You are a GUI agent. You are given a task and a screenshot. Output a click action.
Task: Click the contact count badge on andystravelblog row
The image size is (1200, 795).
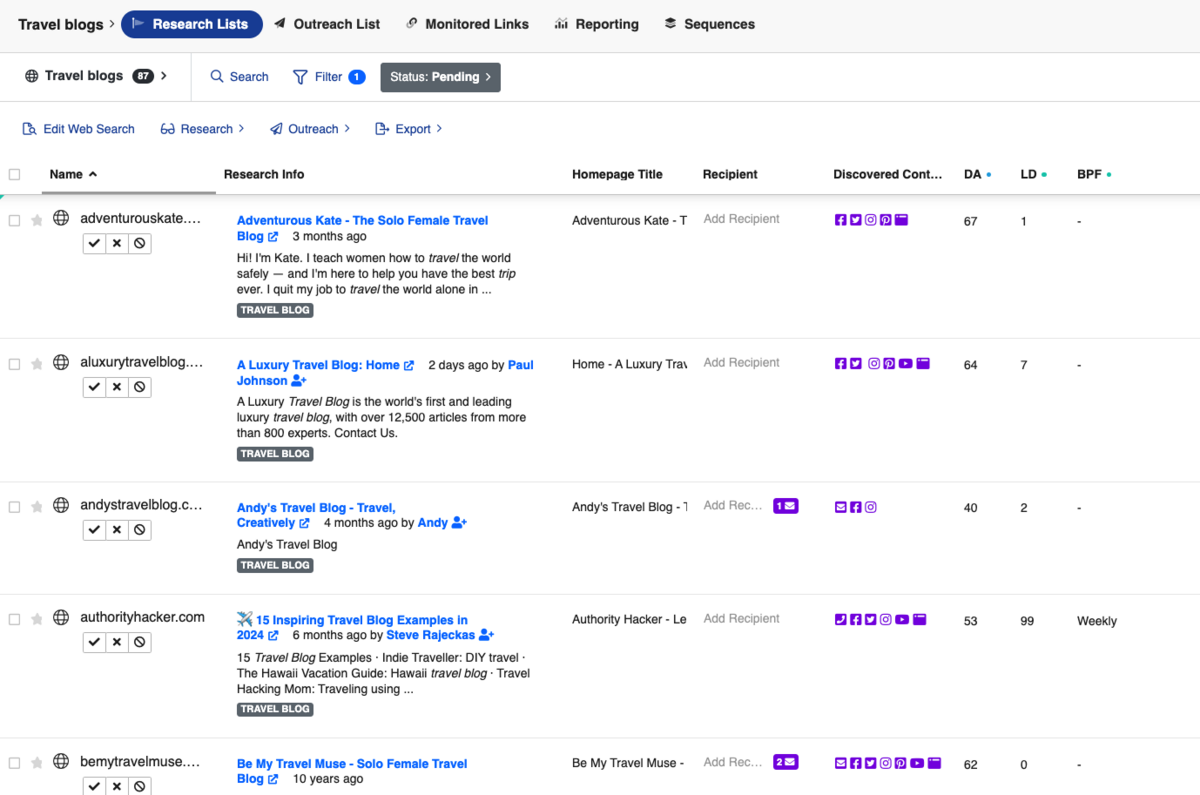tap(786, 506)
